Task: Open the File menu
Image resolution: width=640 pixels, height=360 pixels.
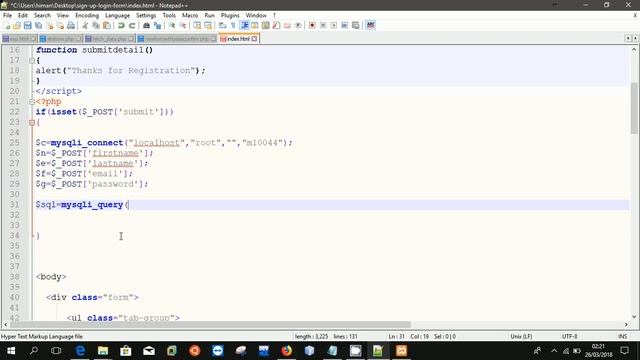Action: coord(7,15)
